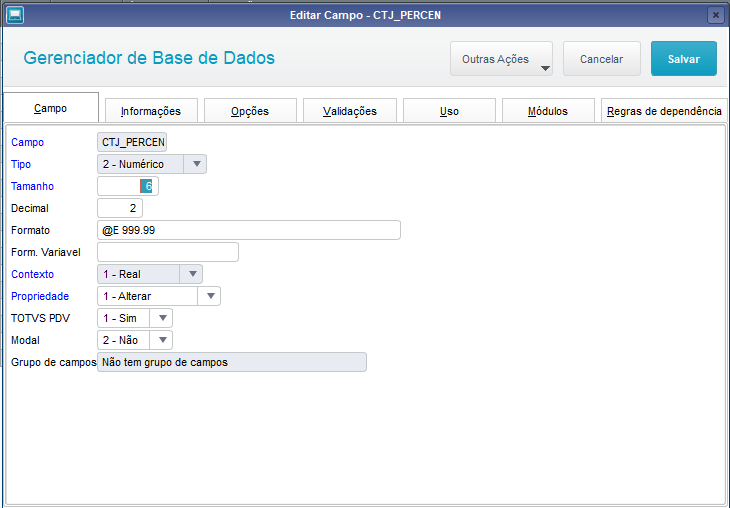
Task: Expand the Tipo dropdown arrow
Action: point(196,164)
